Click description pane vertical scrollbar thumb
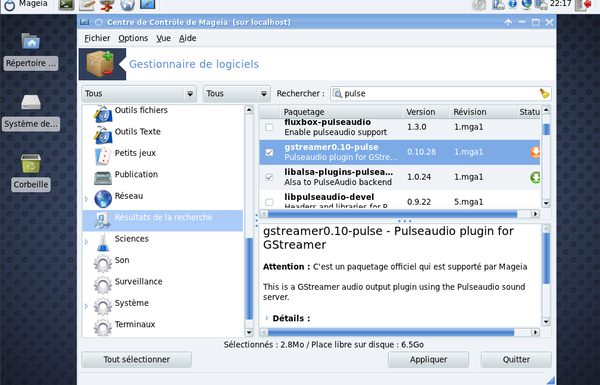 click(x=546, y=258)
